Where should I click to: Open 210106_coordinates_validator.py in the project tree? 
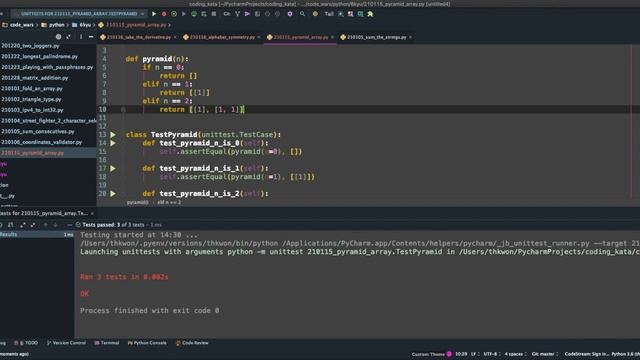tap(42, 142)
